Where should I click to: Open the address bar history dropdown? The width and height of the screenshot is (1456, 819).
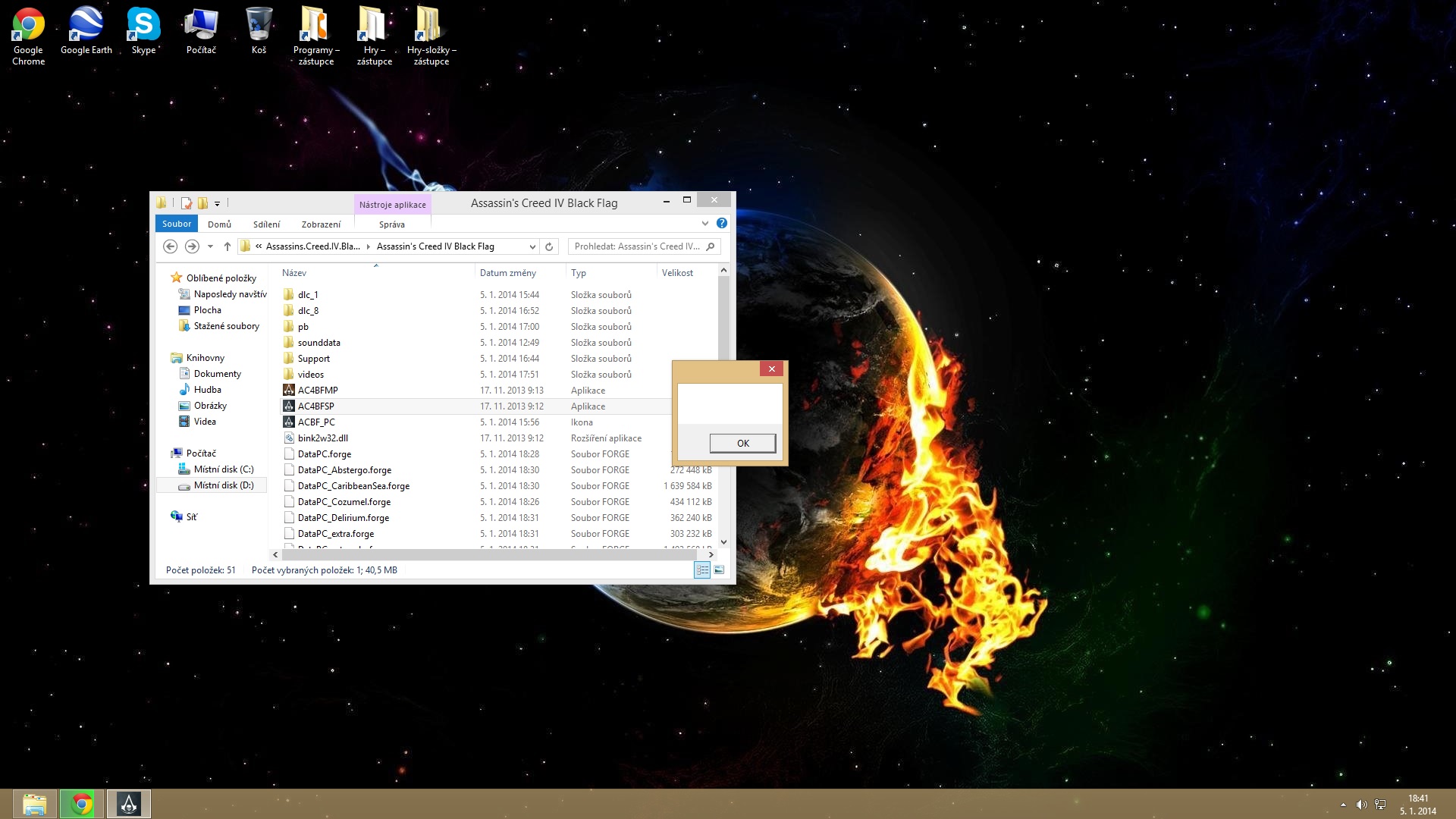point(532,246)
